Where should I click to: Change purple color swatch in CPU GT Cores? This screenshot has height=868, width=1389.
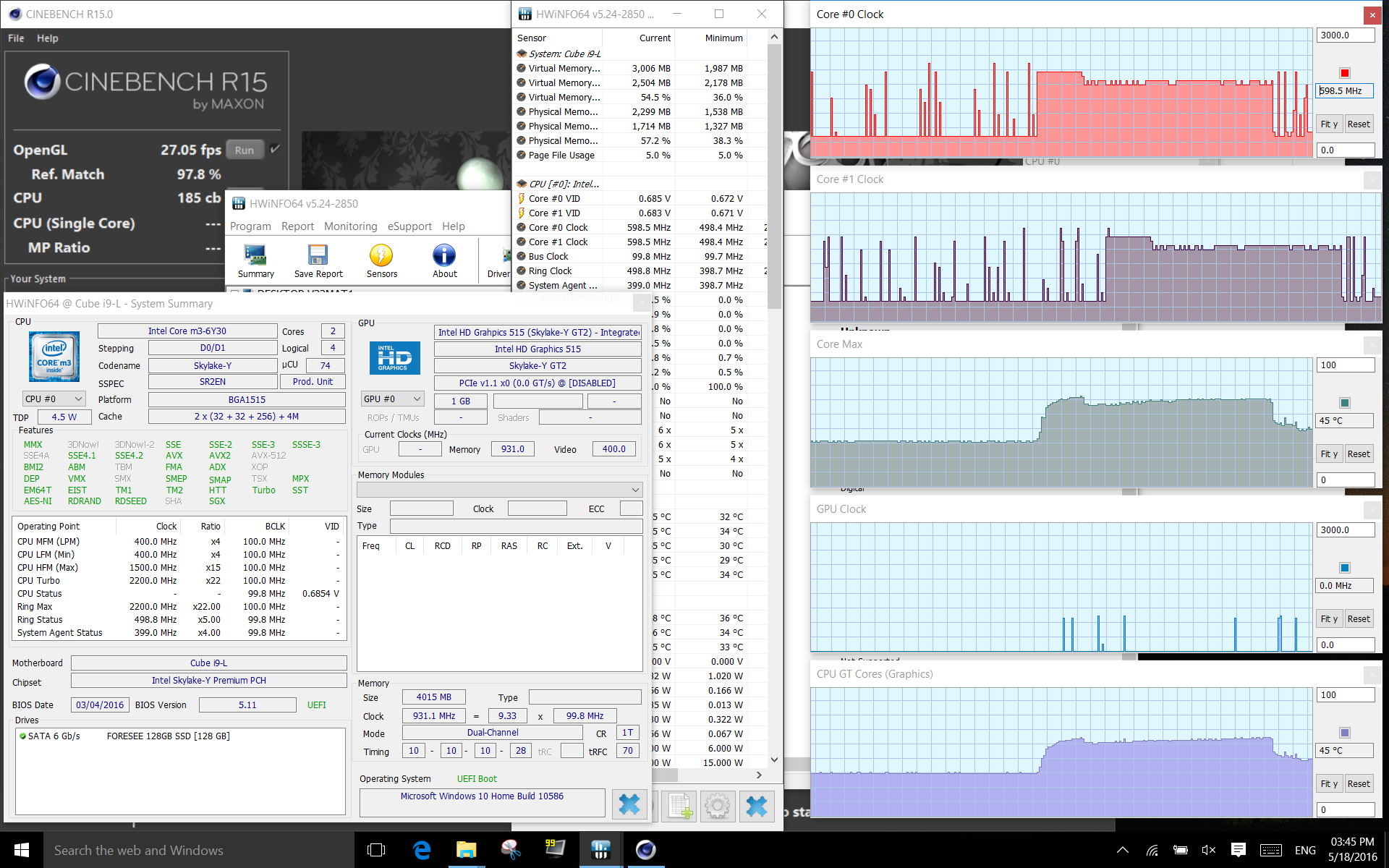click(x=1345, y=733)
